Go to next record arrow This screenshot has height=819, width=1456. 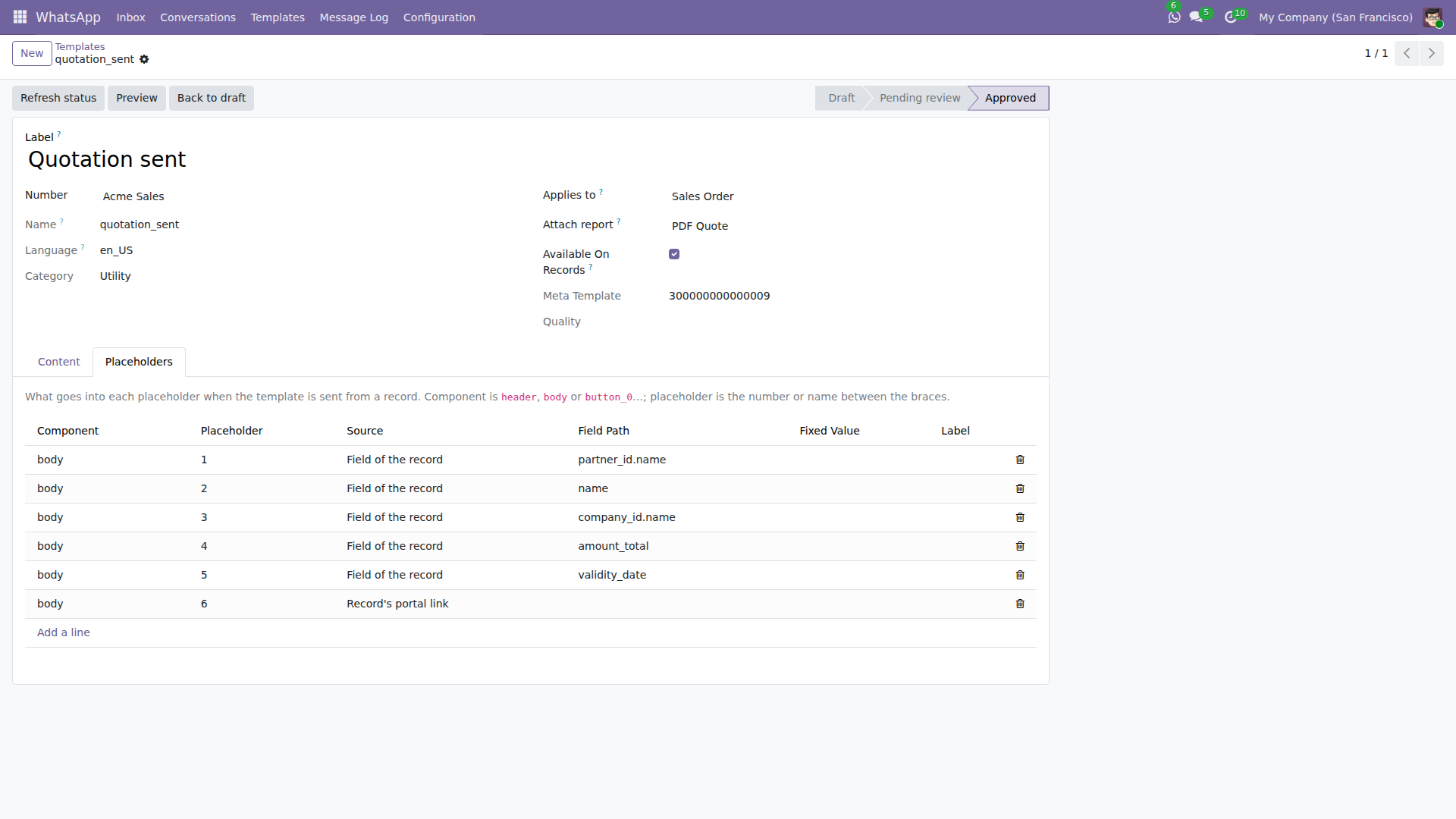[x=1432, y=53]
